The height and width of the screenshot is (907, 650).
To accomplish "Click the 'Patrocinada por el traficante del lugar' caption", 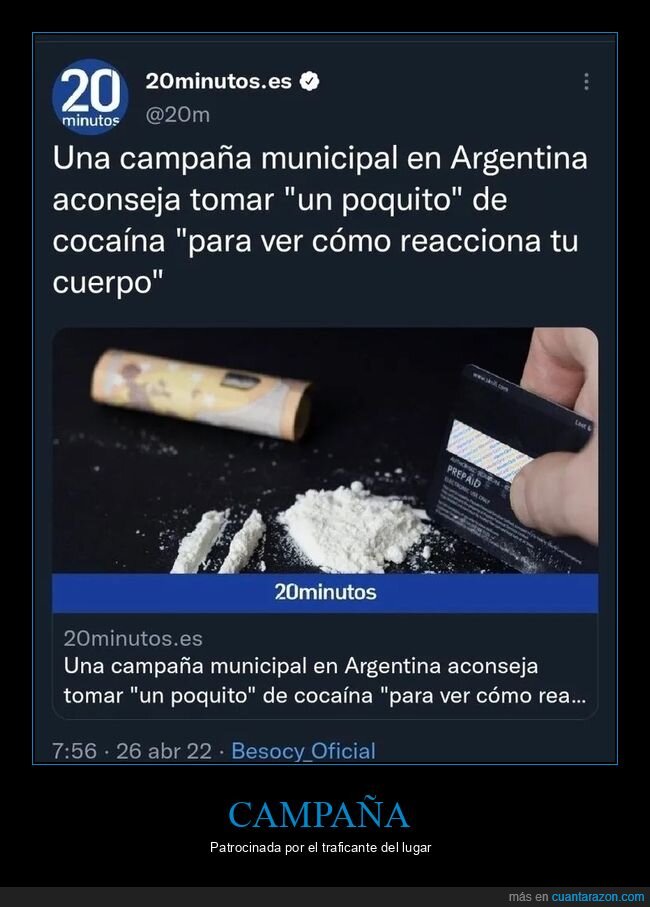I will [320, 848].
